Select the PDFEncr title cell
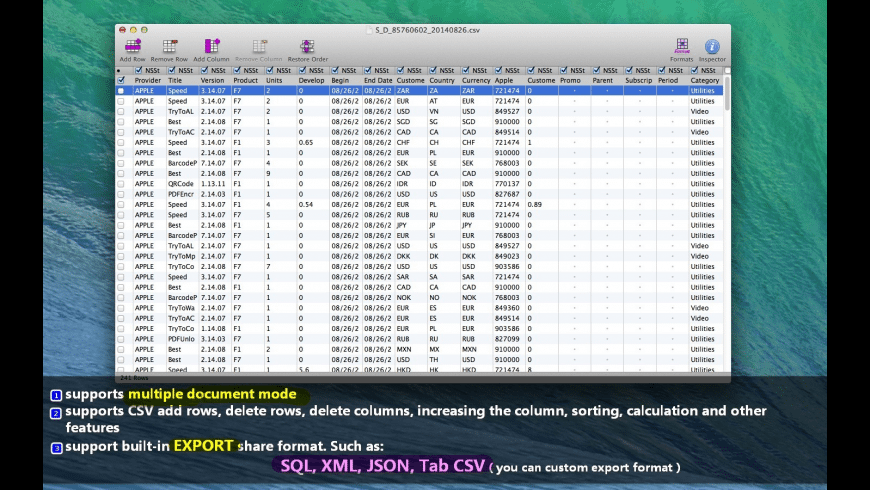 click(182, 194)
